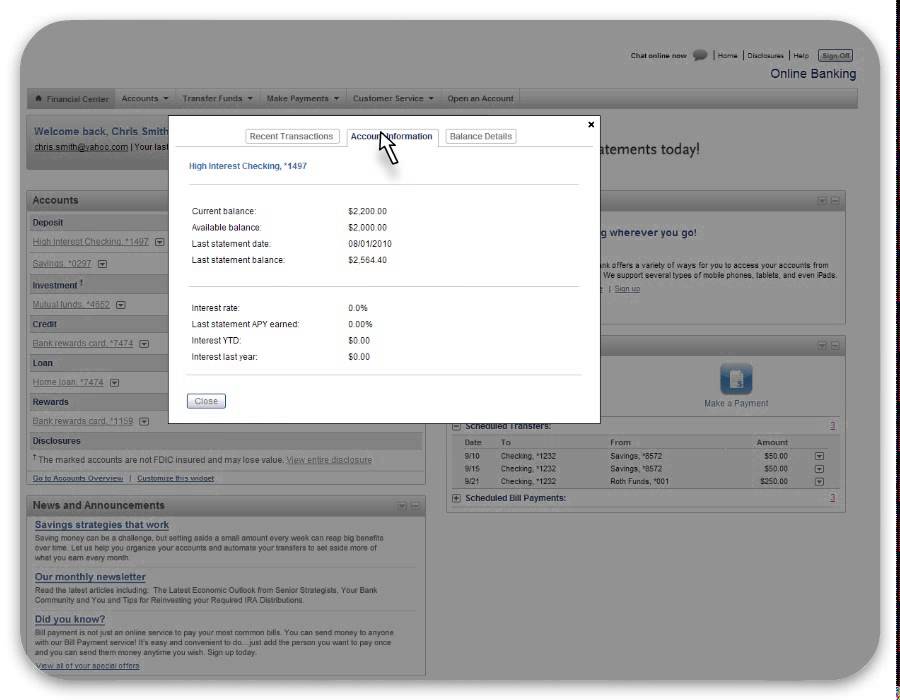Click the High Interest Checking, *1497 popup heading

248,166
